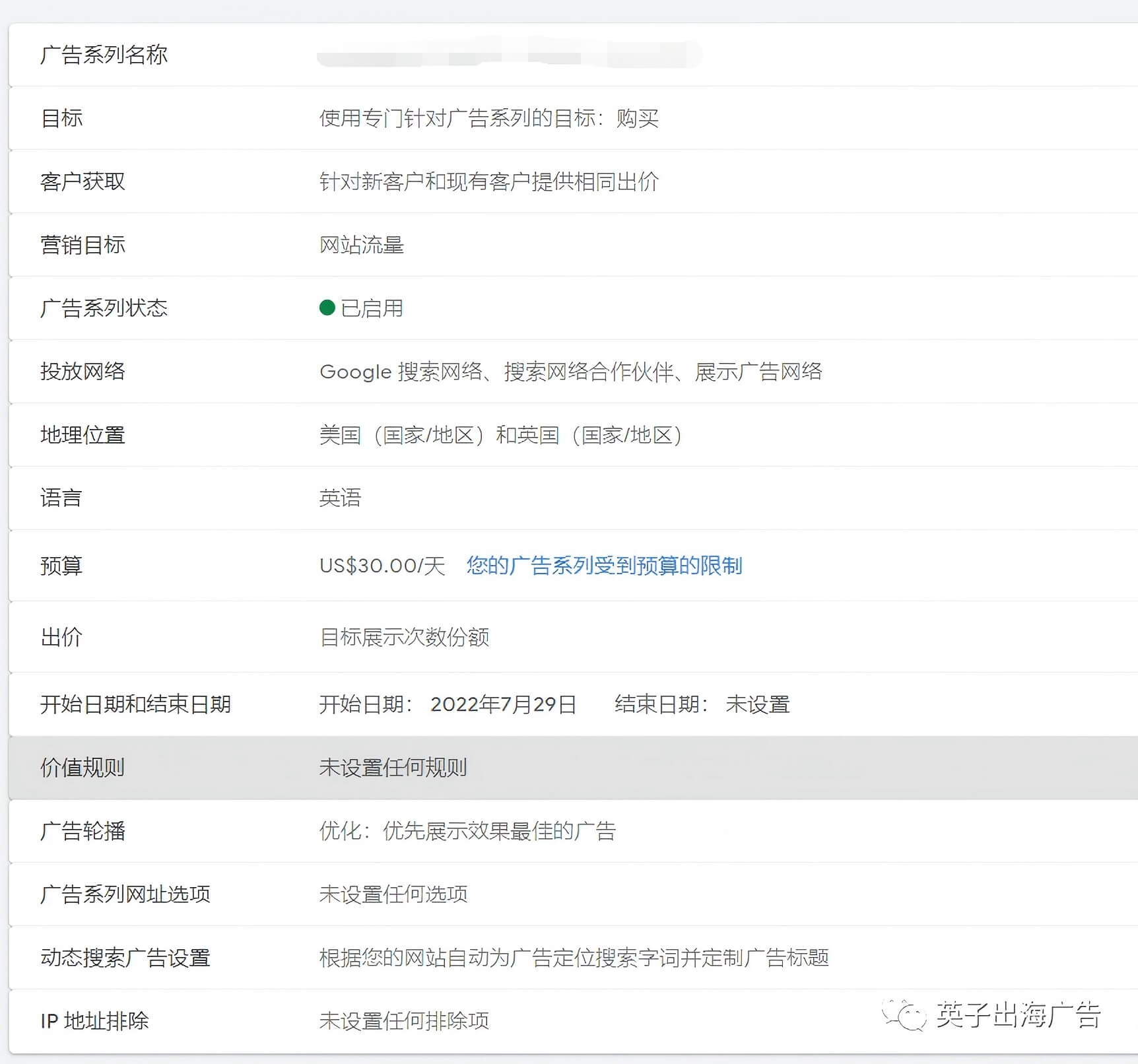Click the start date 2022年7月29日
Image resolution: width=1138 pixels, height=1064 pixels.
click(503, 704)
